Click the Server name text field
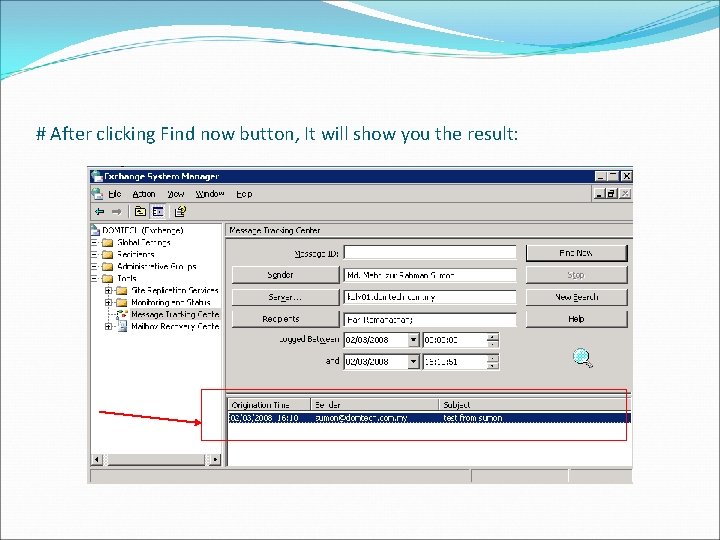 pos(430,297)
